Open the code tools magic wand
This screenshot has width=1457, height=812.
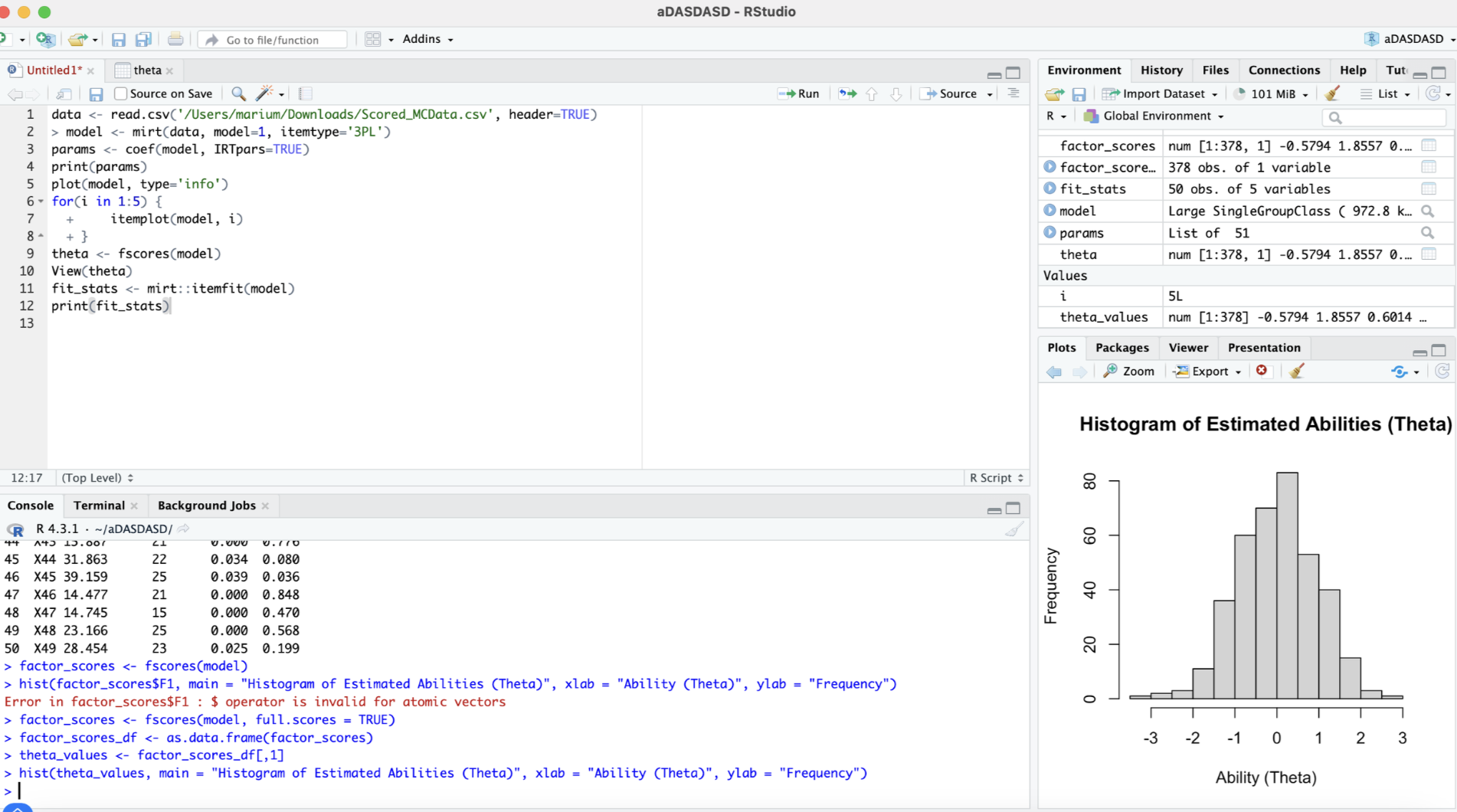[x=265, y=93]
